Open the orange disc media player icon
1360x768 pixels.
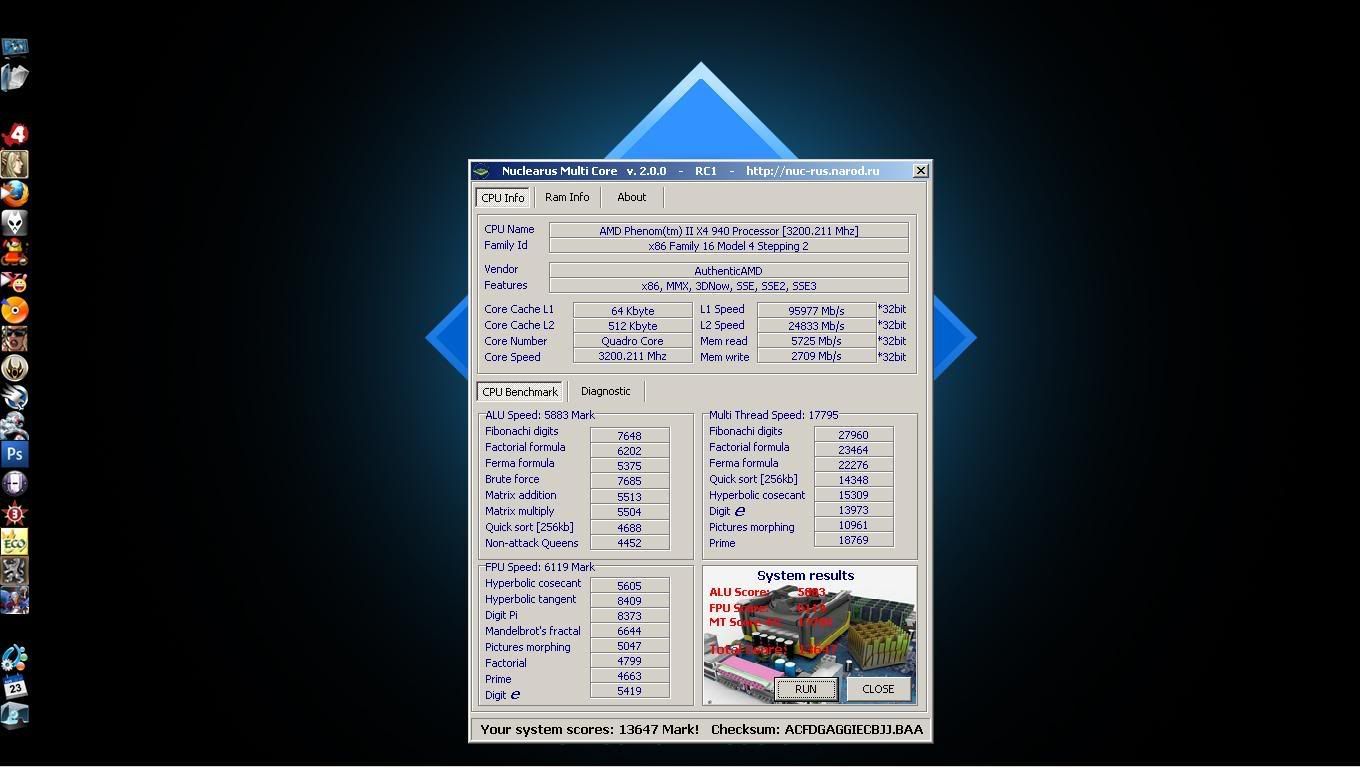pos(15,310)
